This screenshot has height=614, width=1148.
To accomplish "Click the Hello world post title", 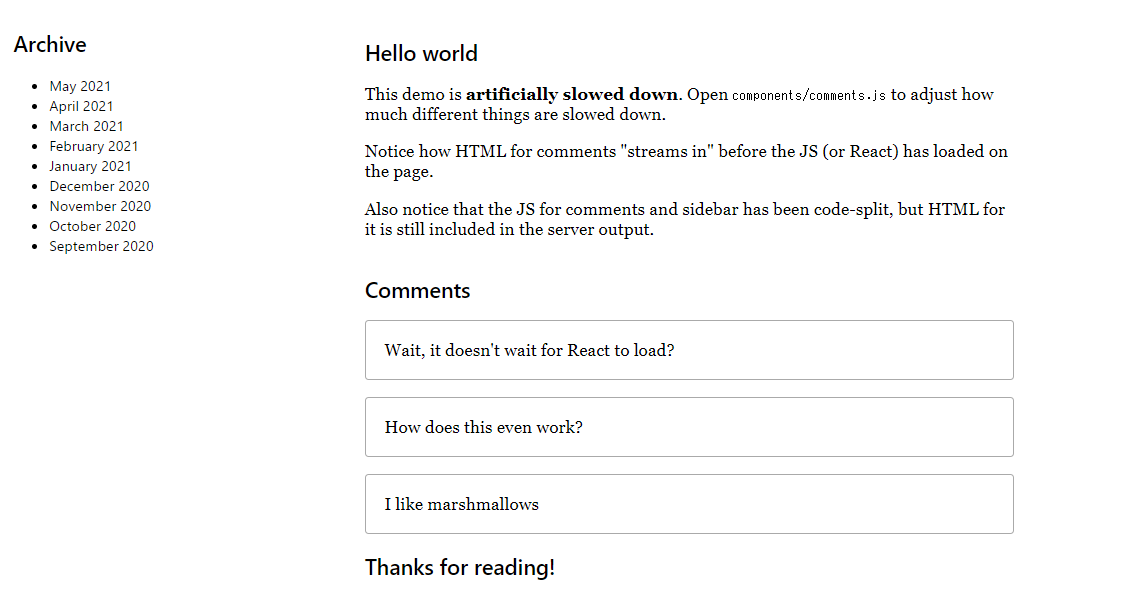I will [x=421, y=53].
